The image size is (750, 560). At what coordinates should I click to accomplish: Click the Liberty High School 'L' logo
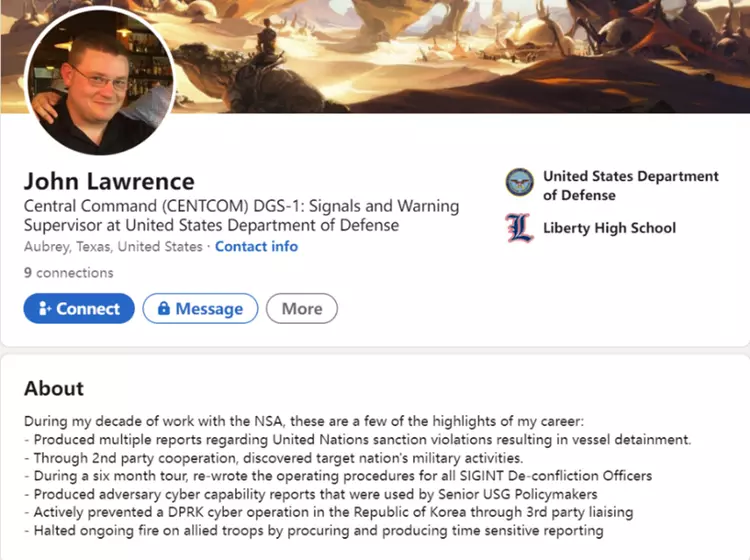pos(520,228)
